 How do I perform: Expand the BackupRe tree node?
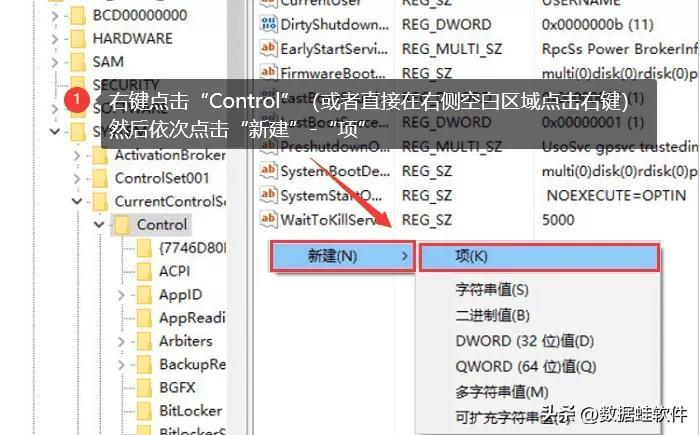[121, 365]
